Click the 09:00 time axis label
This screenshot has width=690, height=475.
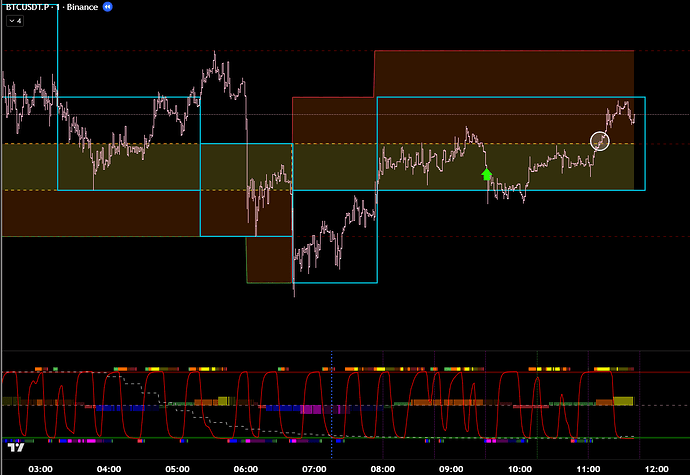(x=451, y=467)
